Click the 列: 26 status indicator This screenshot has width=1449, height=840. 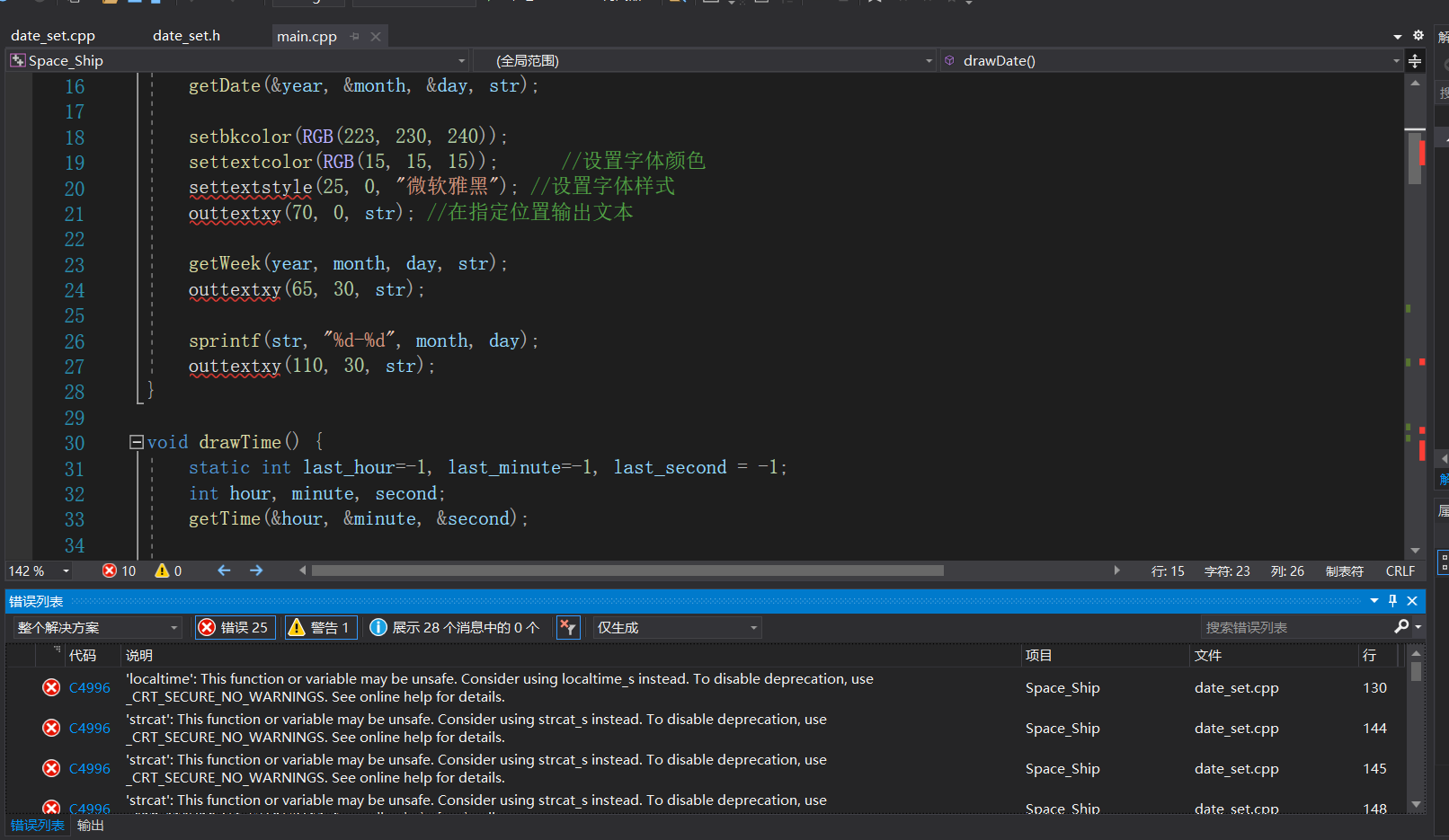tap(1287, 571)
